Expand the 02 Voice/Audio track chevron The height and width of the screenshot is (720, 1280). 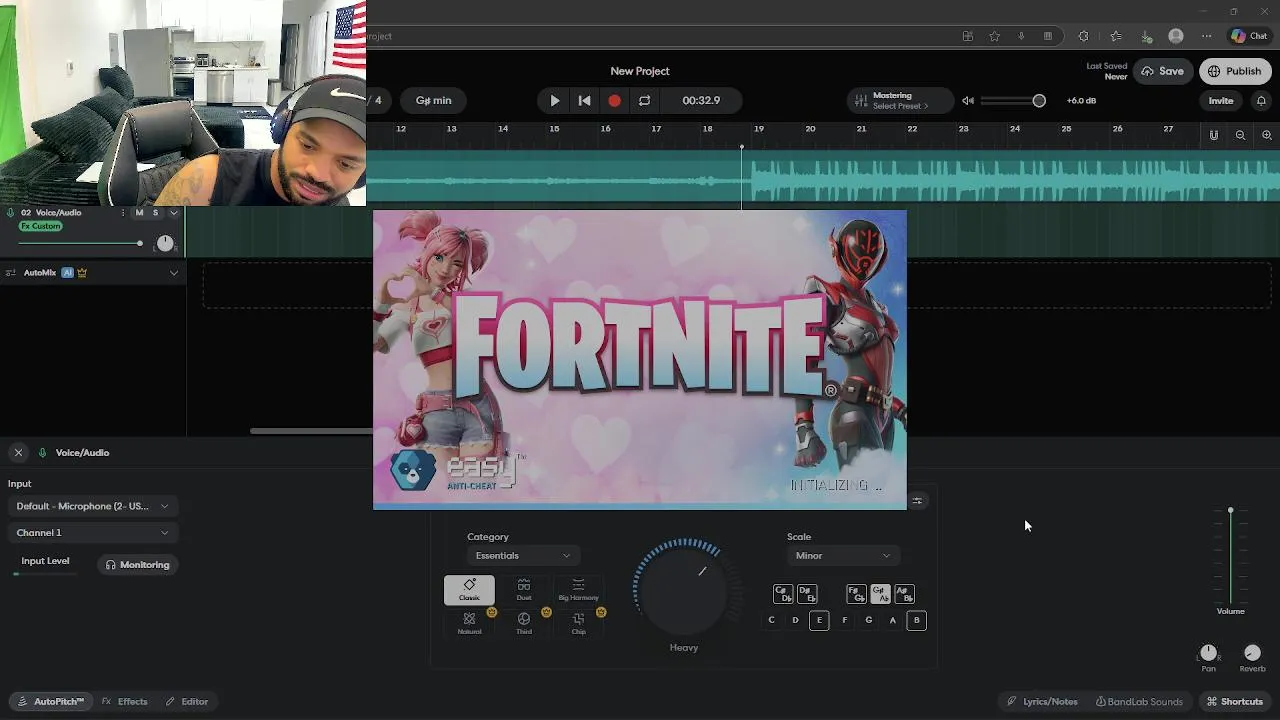coord(174,213)
